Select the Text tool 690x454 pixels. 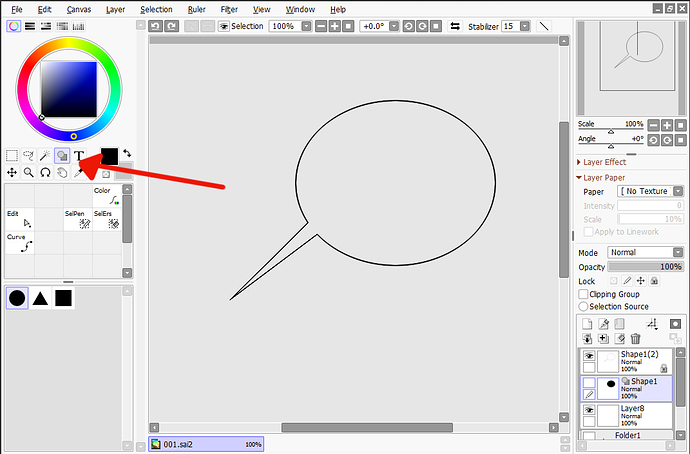click(79, 156)
